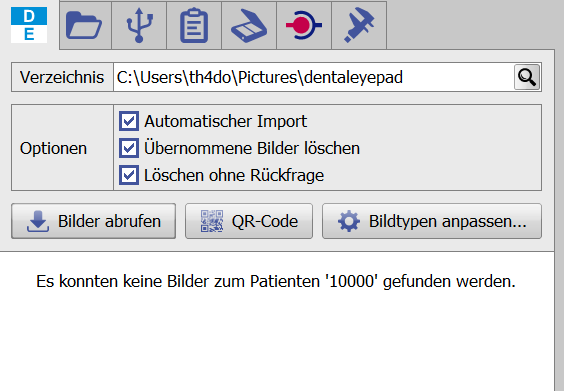Click into the Verzeichnis path field
This screenshot has height=391, width=564.
pyautogui.click(x=314, y=77)
